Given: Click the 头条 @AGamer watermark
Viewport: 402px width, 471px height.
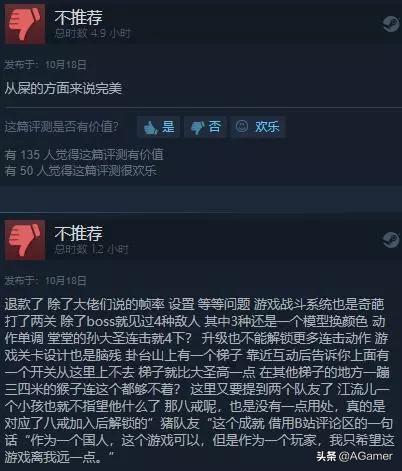Looking at the screenshot, I should (354, 456).
